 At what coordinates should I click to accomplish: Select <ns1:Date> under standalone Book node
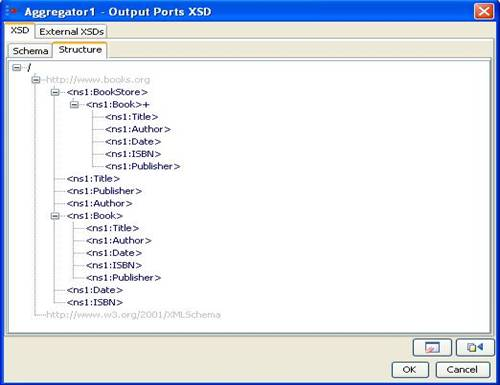(114, 253)
